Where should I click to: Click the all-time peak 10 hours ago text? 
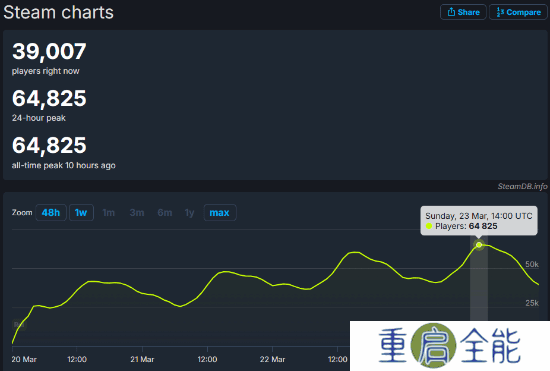(x=63, y=165)
